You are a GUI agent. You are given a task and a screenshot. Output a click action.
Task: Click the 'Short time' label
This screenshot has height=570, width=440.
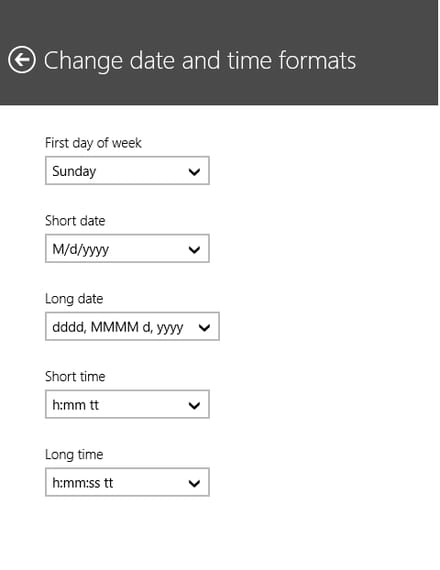[x=75, y=377]
